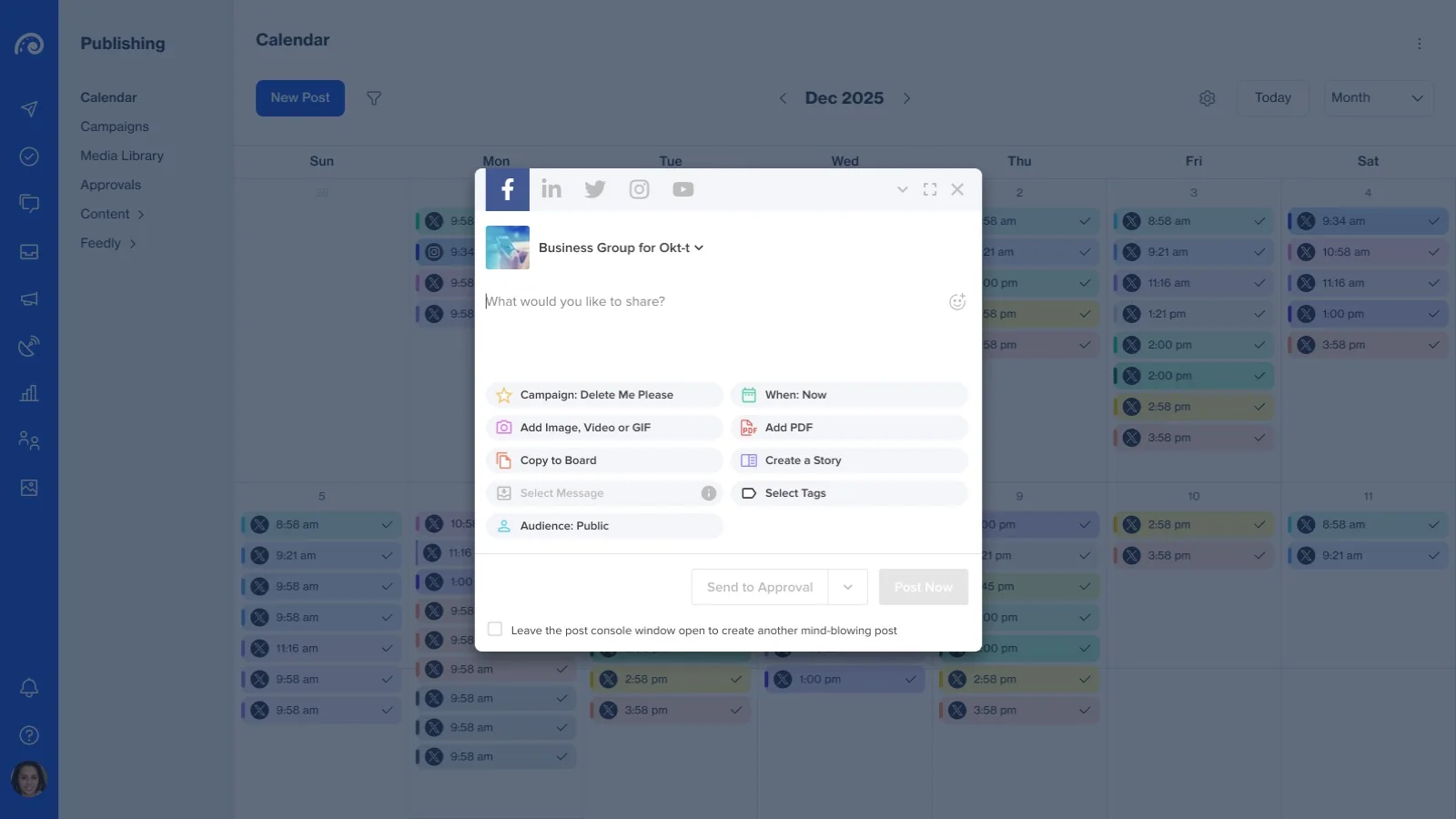
Task: Open calendar settings gear icon
Action: point(1208,98)
